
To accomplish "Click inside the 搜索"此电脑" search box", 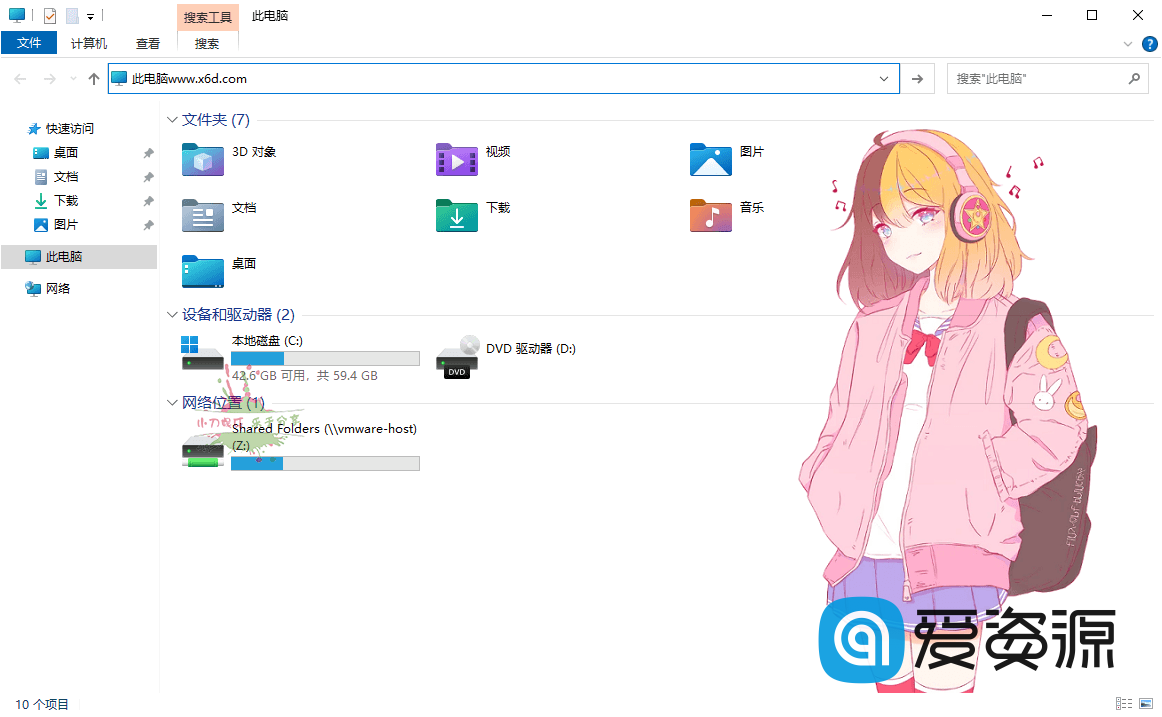I will tap(1030, 78).
